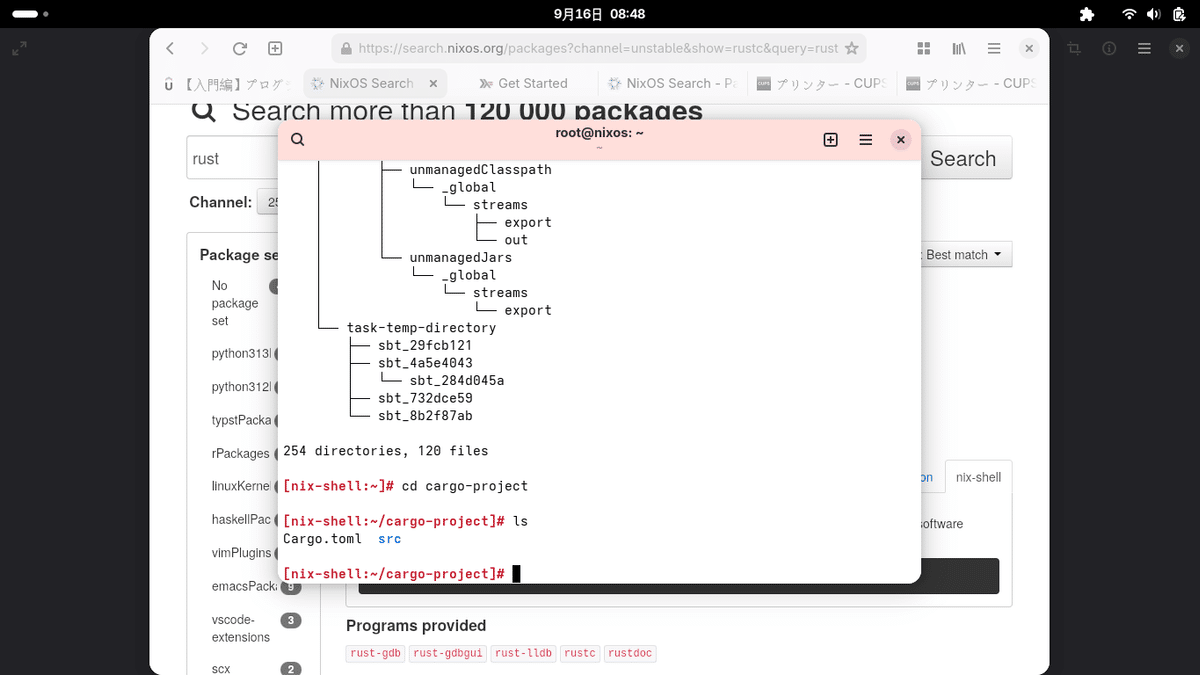Bookmark this page via the star icon
Viewport: 1200px width, 675px height.
click(851, 47)
